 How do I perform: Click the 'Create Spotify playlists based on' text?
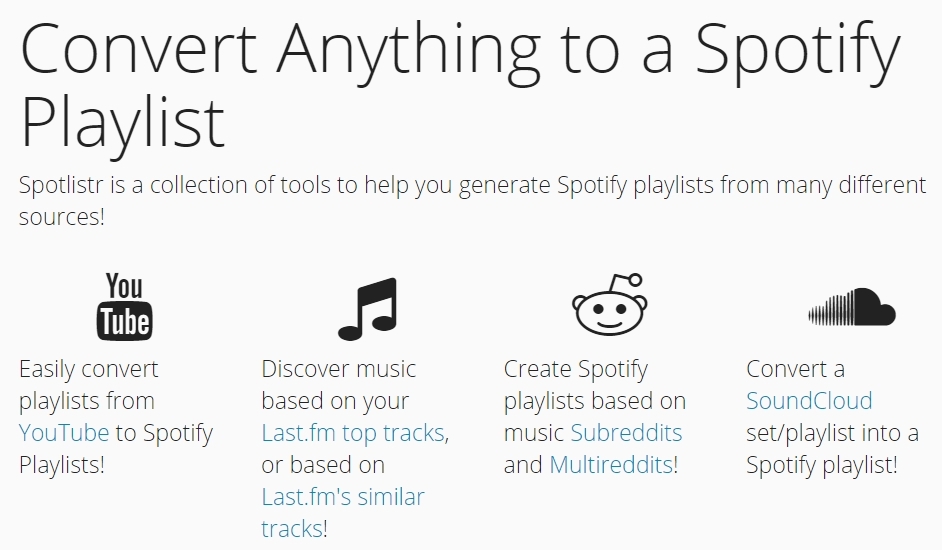click(x=594, y=385)
